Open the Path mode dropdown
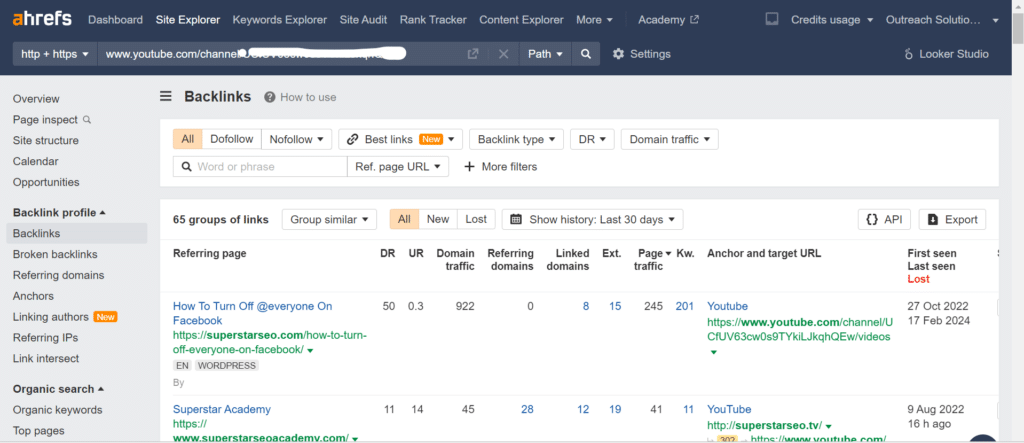This screenshot has height=443, width=1024. [x=545, y=54]
